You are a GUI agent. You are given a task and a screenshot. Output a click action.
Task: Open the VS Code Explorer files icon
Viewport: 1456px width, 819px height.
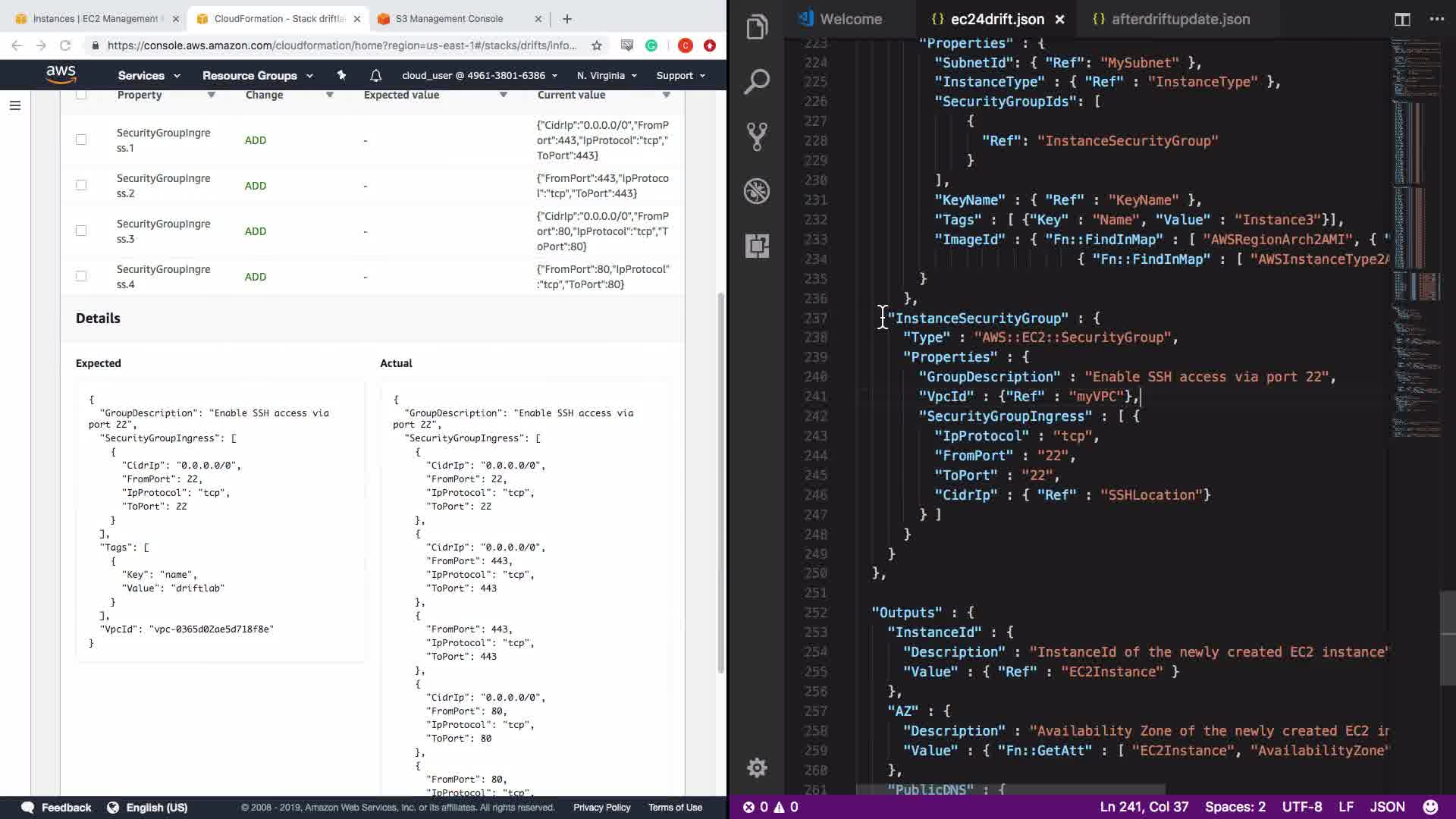(x=756, y=28)
